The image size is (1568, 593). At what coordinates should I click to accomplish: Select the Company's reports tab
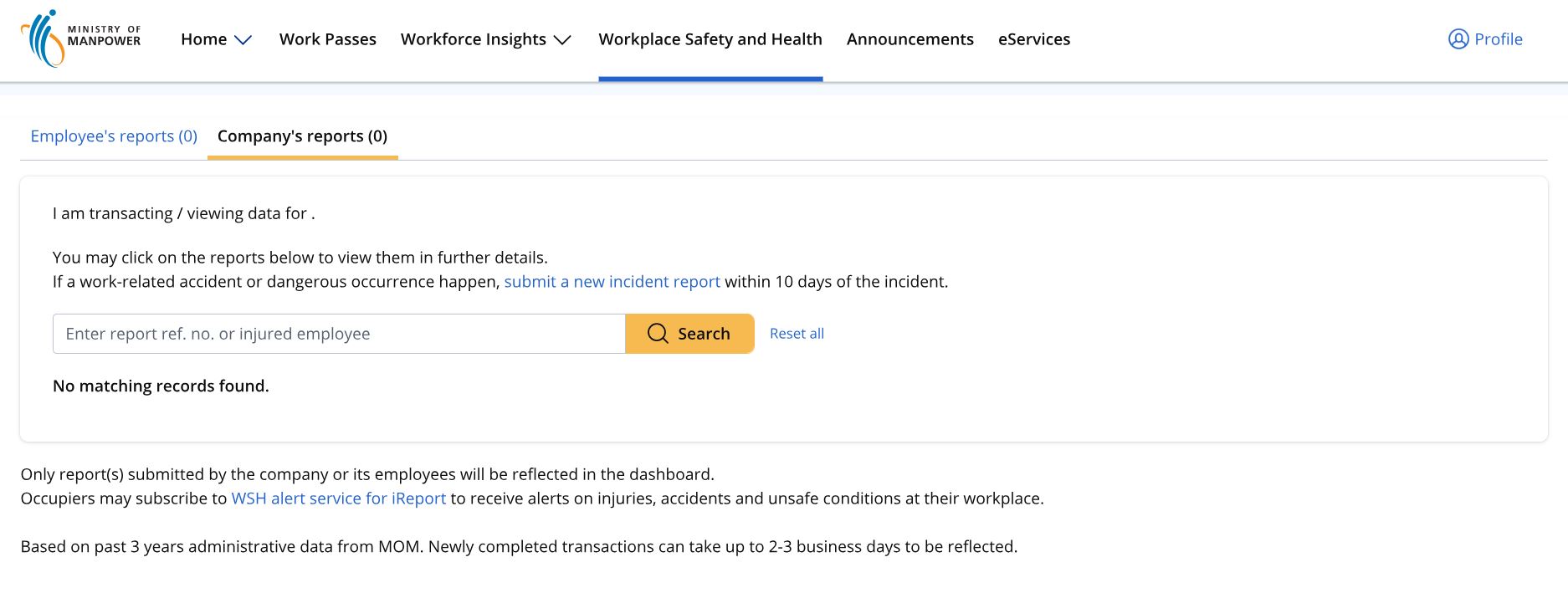coord(302,136)
